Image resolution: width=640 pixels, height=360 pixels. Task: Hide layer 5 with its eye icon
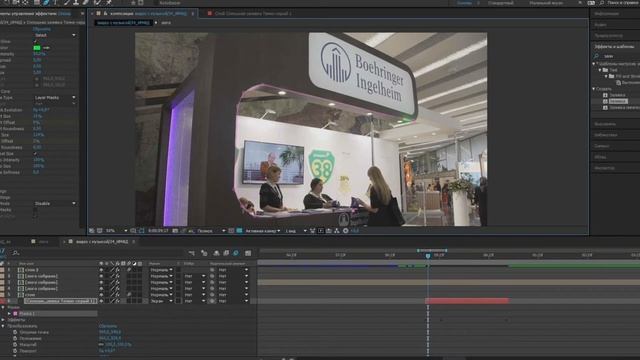(x=101, y=295)
